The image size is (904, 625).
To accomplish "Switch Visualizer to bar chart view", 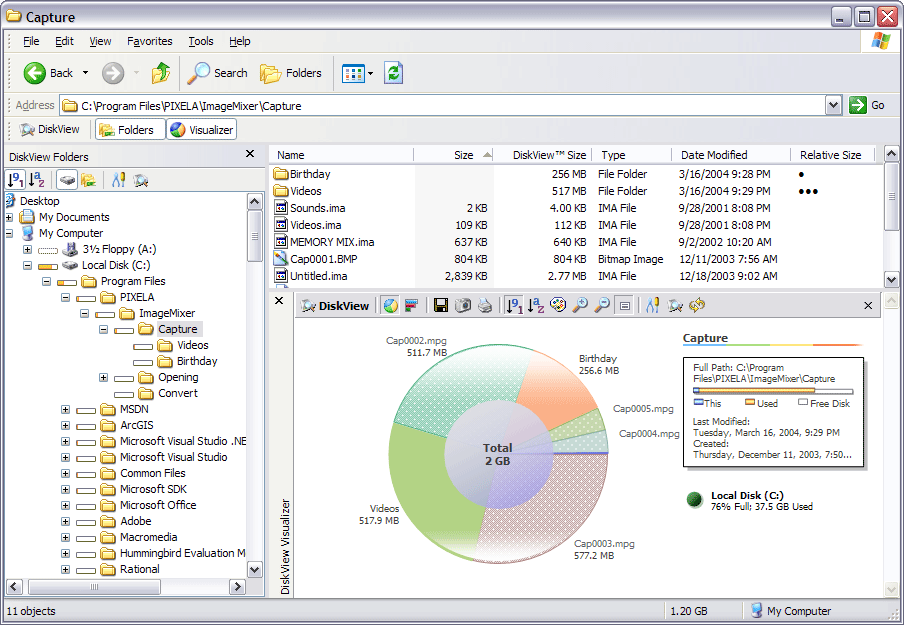I will pyautogui.click(x=411, y=306).
